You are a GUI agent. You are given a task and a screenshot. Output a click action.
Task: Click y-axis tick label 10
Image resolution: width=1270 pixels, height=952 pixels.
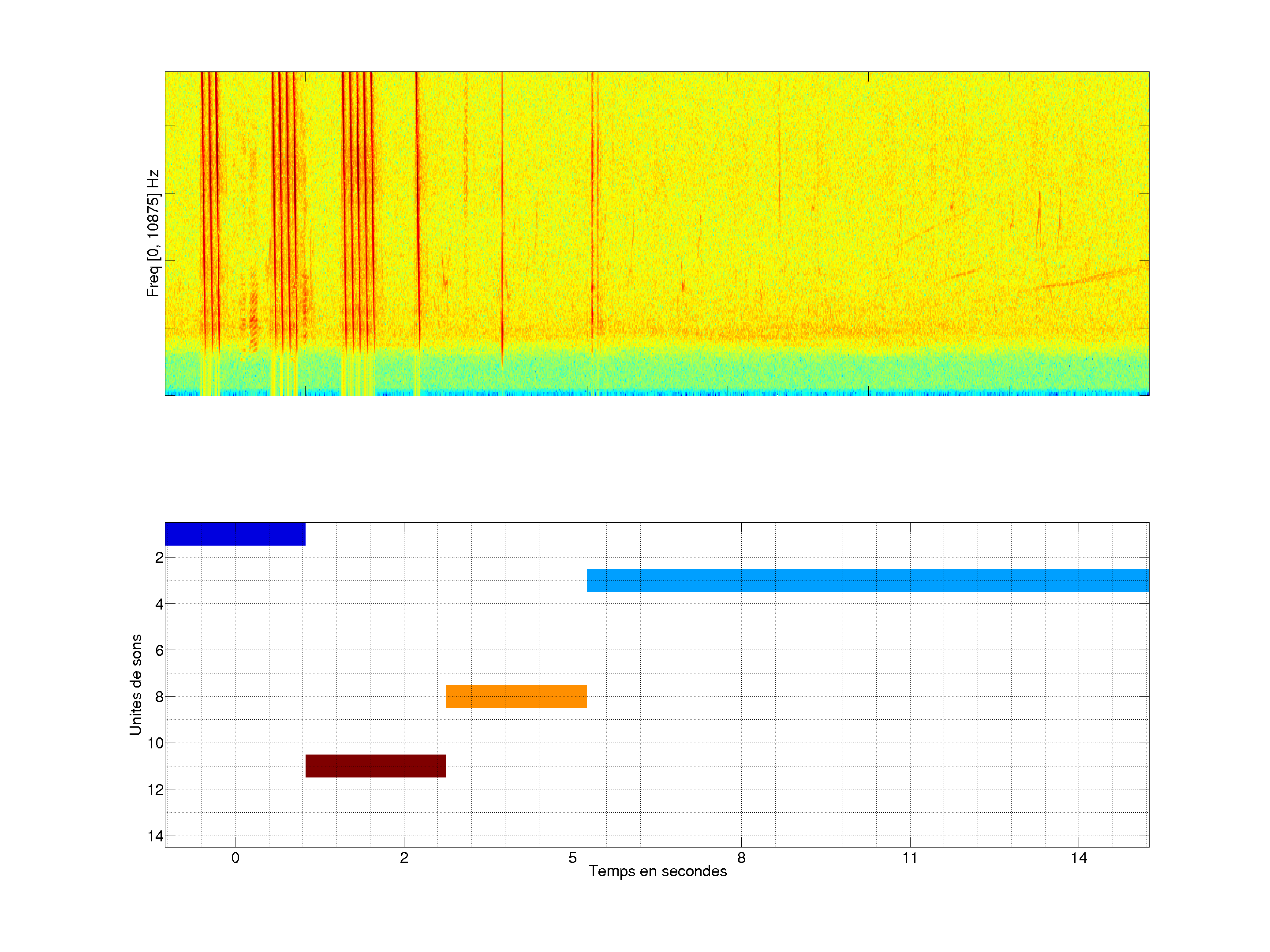click(x=156, y=743)
